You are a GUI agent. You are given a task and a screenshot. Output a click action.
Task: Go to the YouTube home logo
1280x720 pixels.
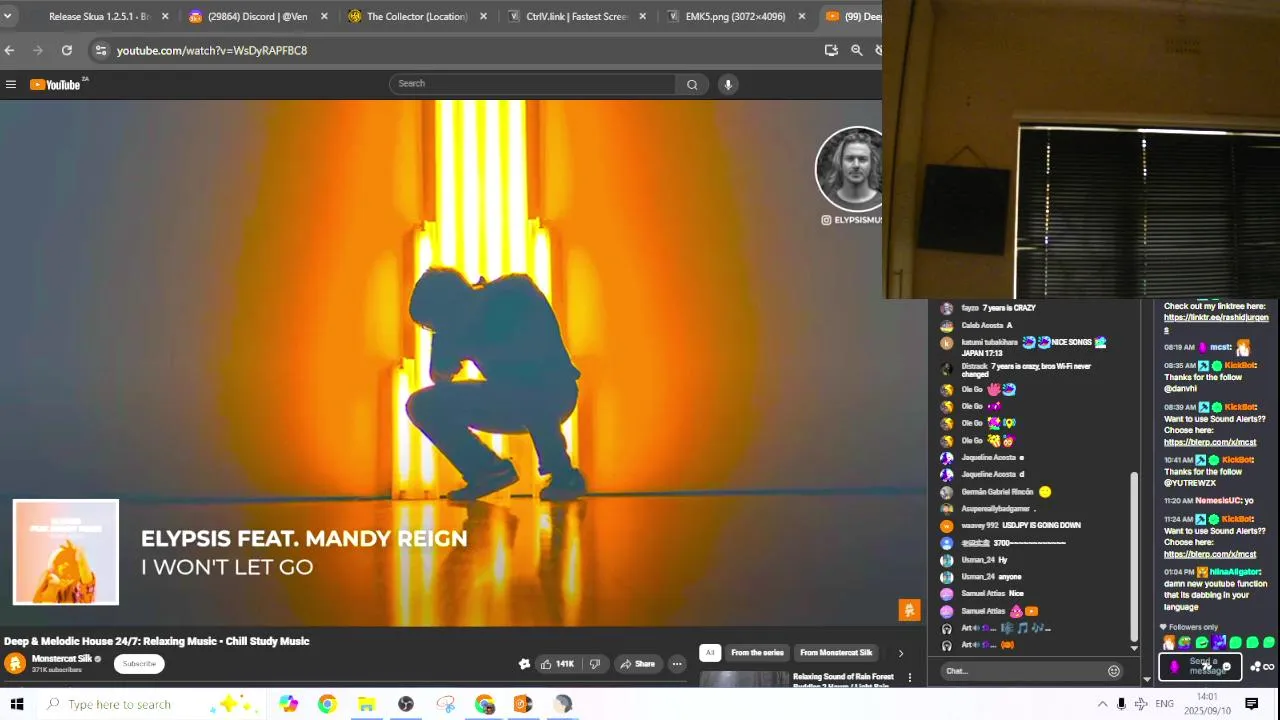pos(55,85)
